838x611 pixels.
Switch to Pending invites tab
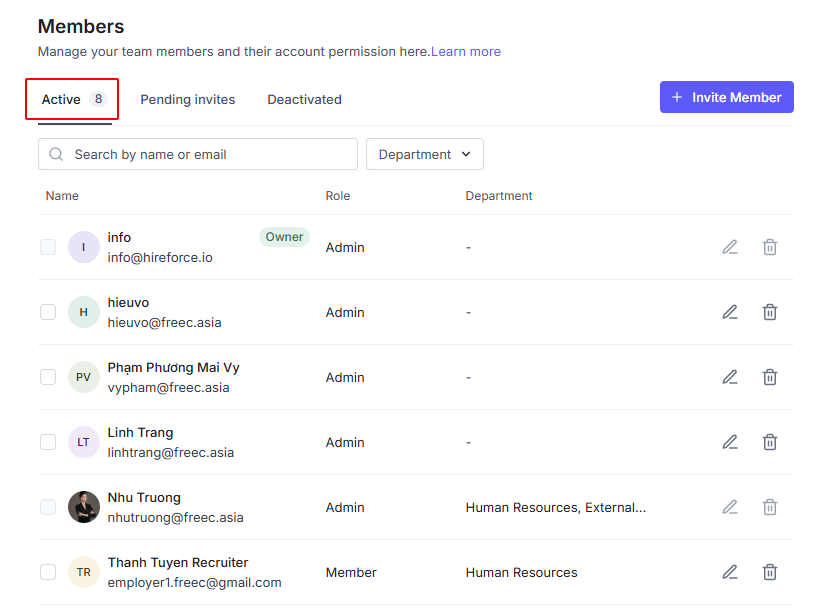[x=188, y=100]
